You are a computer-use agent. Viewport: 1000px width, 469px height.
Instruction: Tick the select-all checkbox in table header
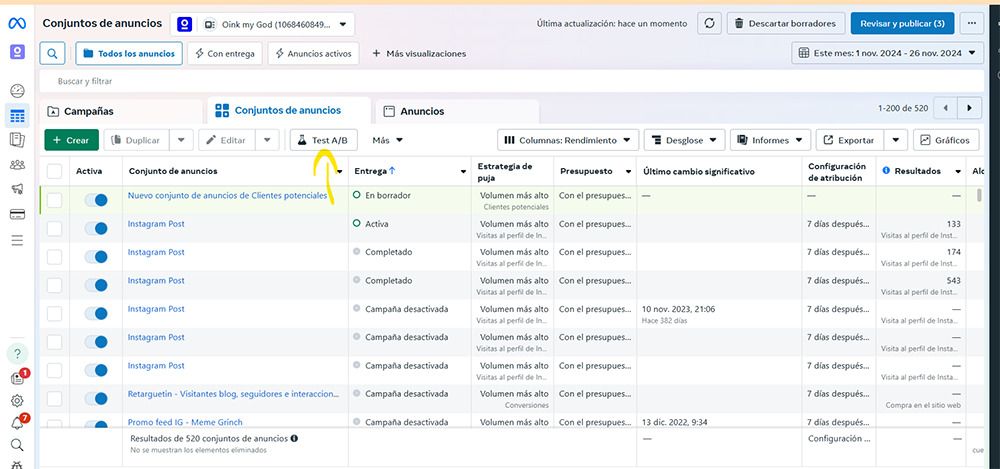point(54,171)
